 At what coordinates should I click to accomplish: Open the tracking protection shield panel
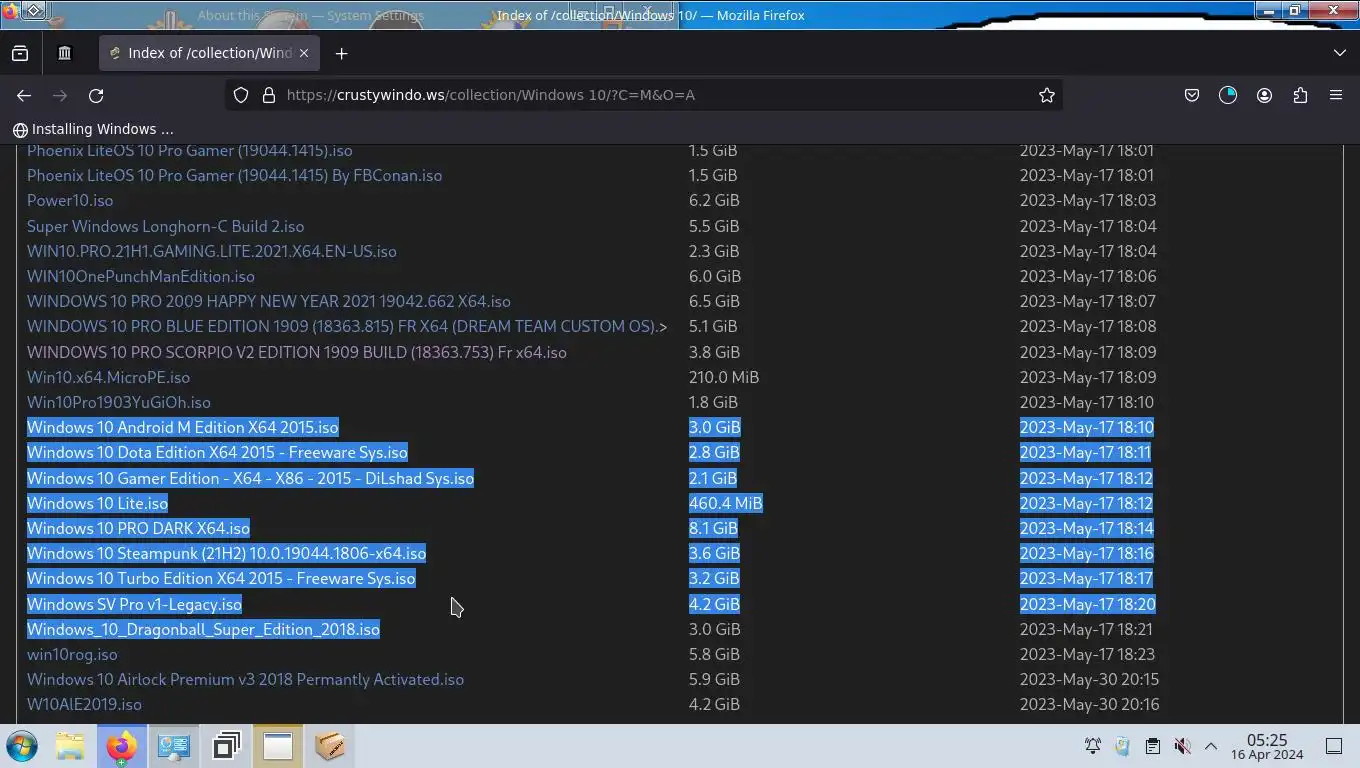click(241, 95)
